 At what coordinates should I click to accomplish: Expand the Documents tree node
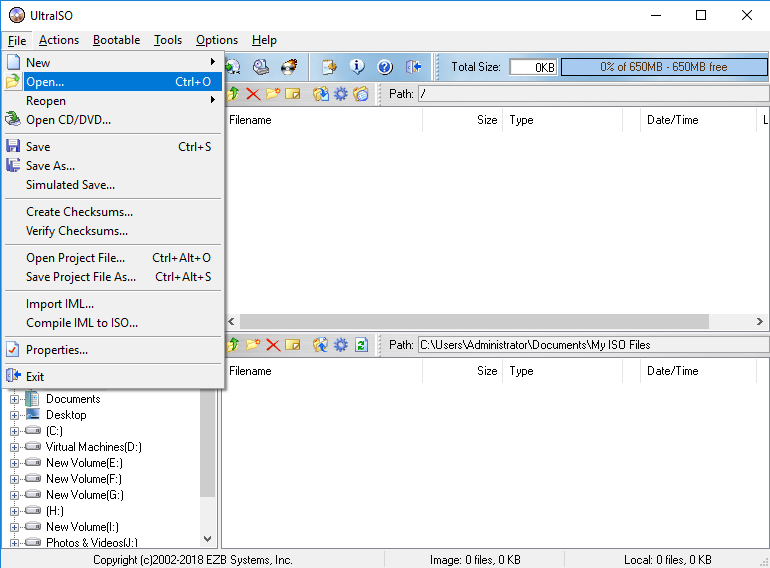pos(14,399)
